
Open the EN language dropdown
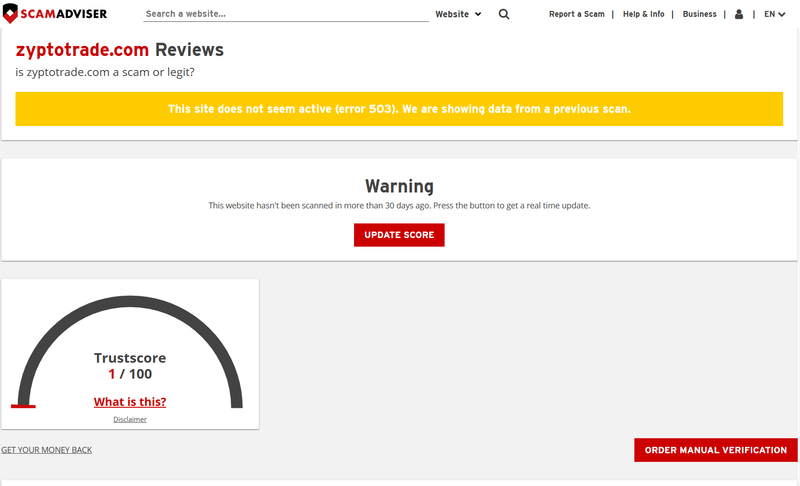774,14
